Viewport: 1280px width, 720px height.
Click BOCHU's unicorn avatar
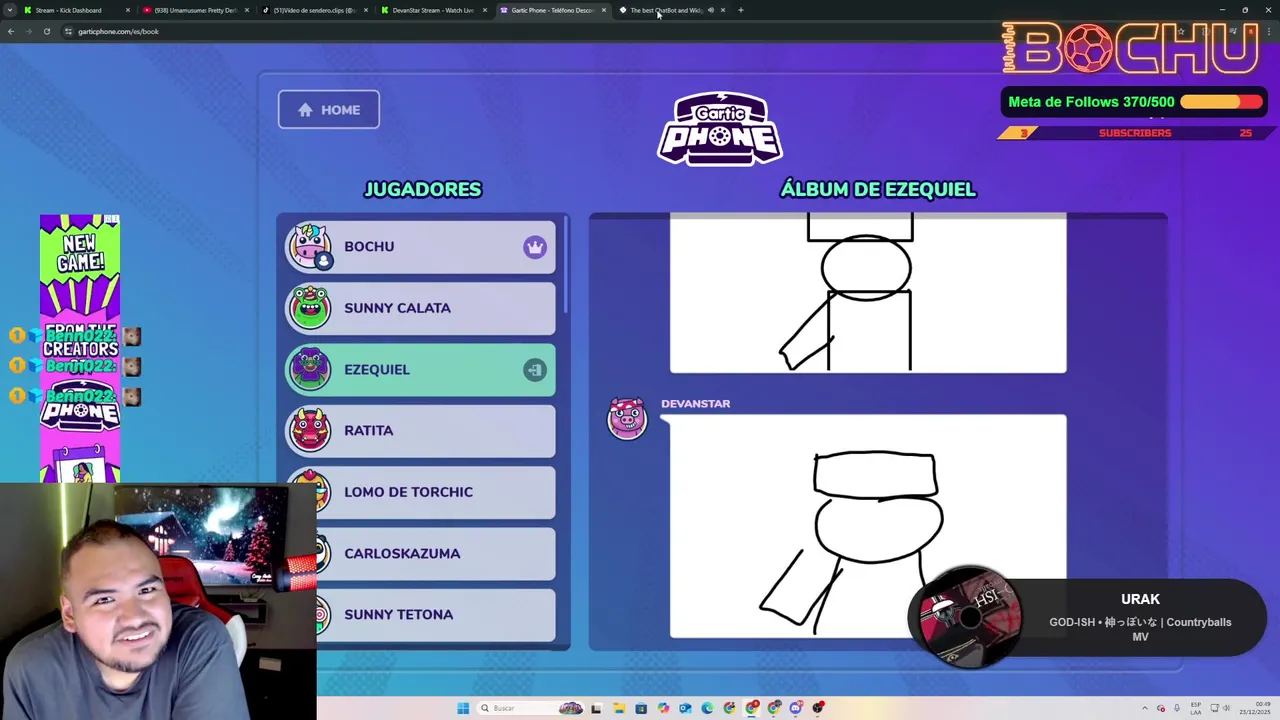[309, 246]
